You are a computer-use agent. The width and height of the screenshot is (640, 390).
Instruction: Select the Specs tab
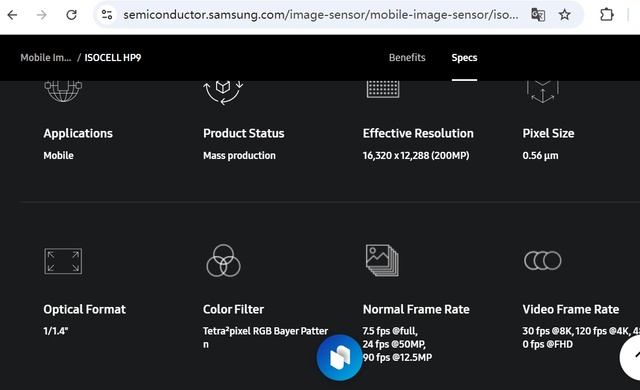click(464, 58)
